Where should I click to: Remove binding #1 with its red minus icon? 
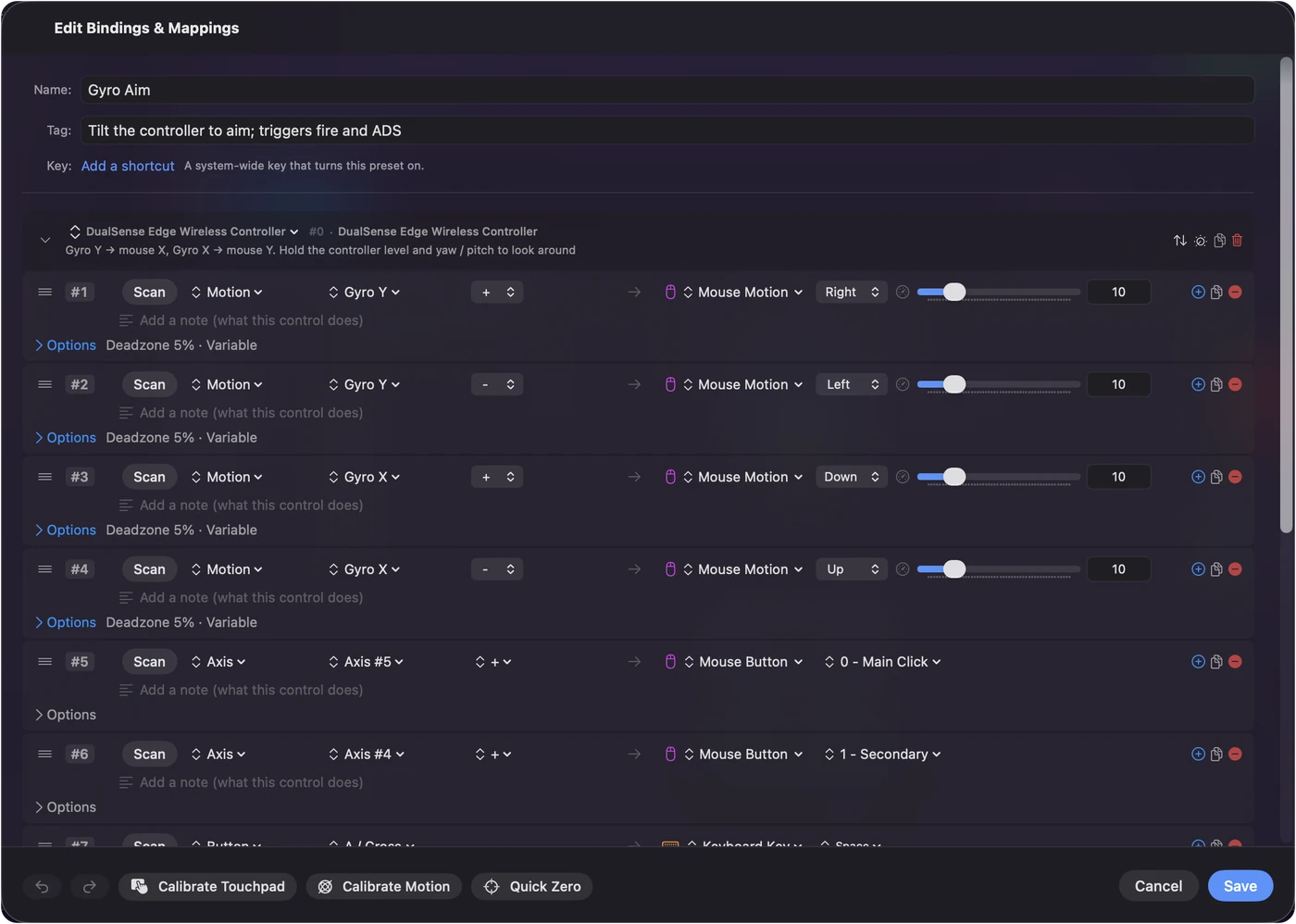[1235, 293]
